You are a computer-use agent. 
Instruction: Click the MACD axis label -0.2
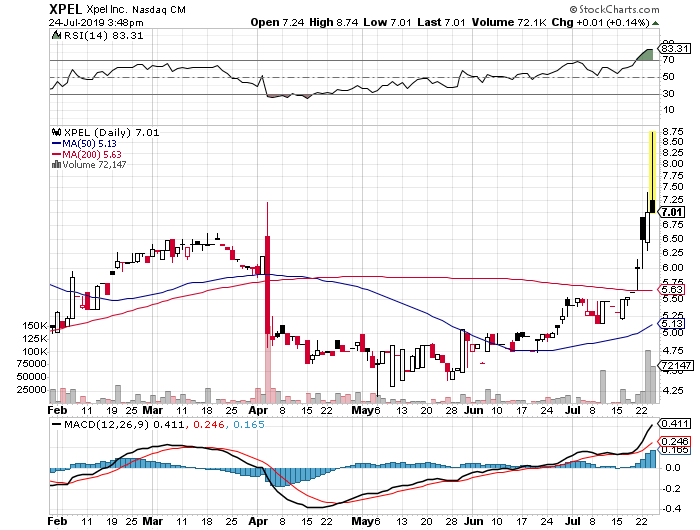click(672, 488)
